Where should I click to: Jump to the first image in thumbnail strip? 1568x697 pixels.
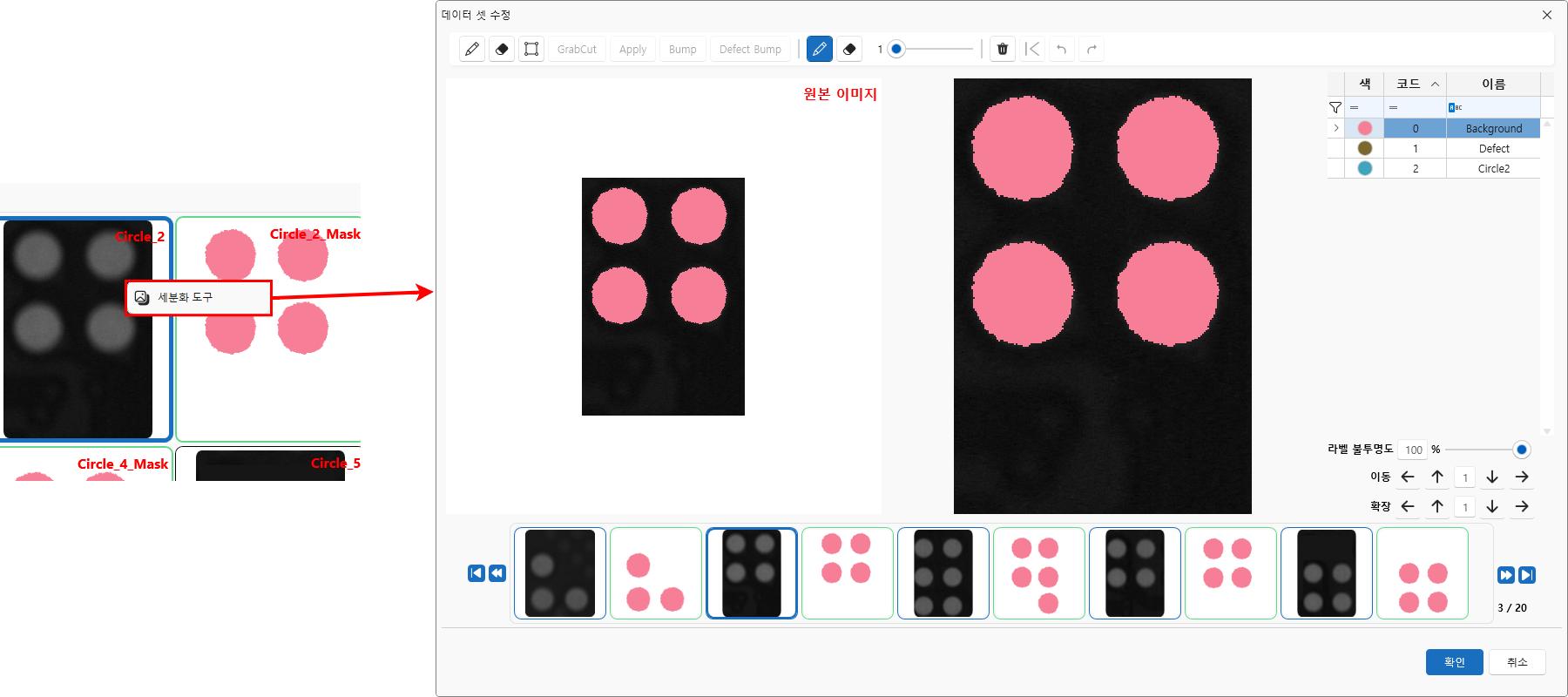[476, 573]
